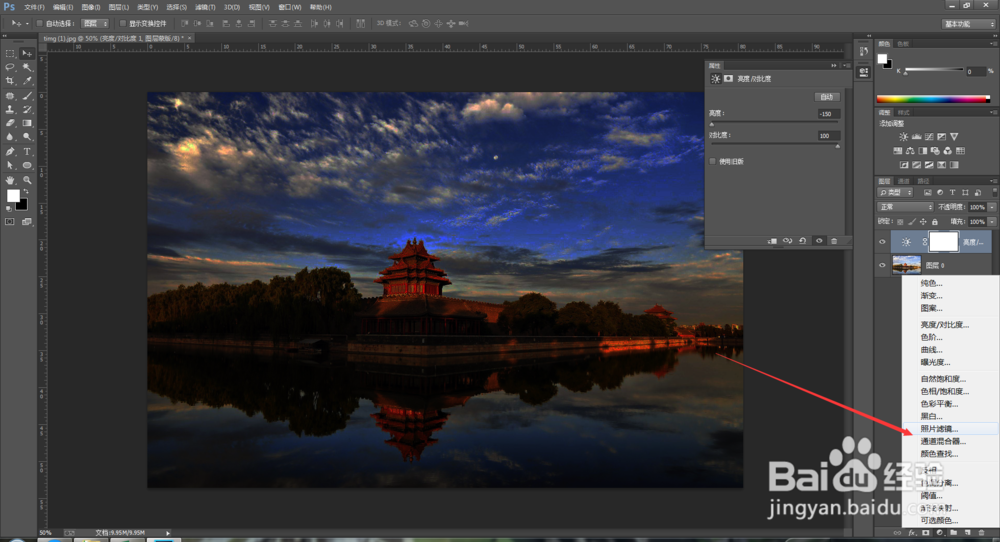Image resolution: width=1000 pixels, height=542 pixels.
Task: Select the Gradient tool
Action: click(x=27, y=123)
